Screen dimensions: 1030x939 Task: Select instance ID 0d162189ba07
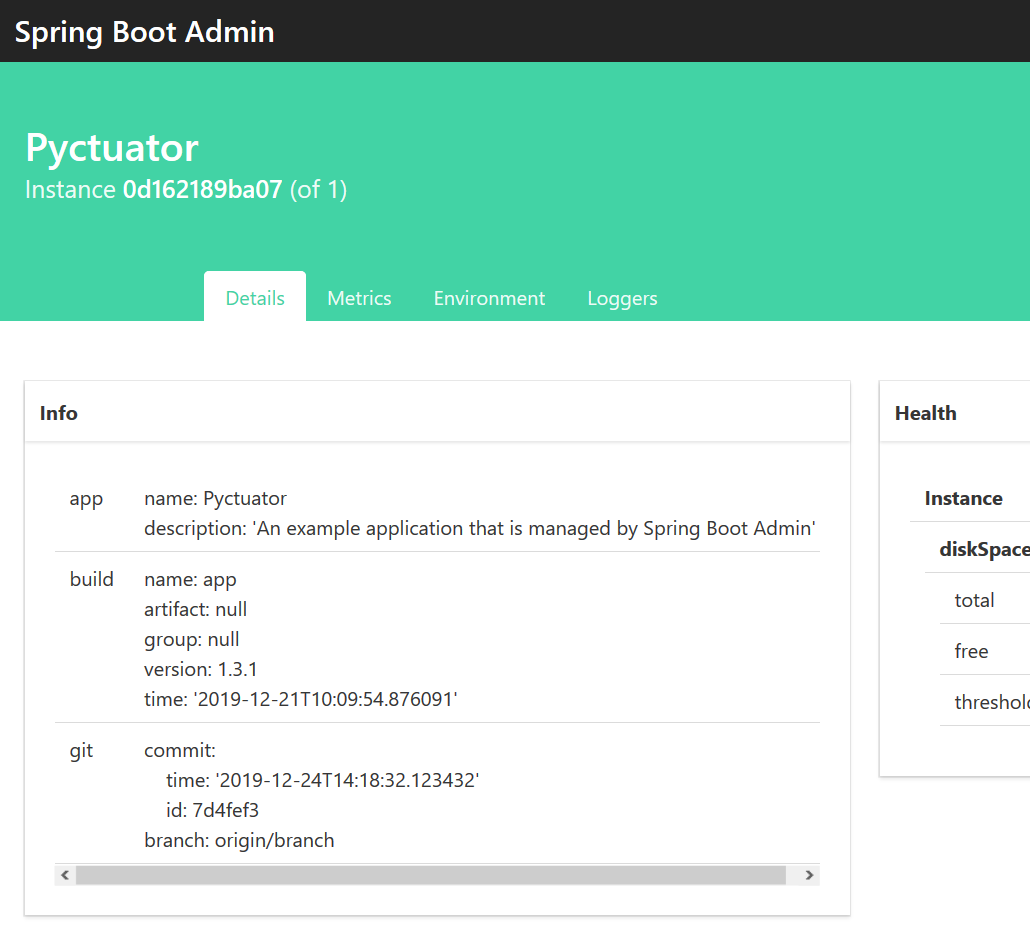pos(202,189)
